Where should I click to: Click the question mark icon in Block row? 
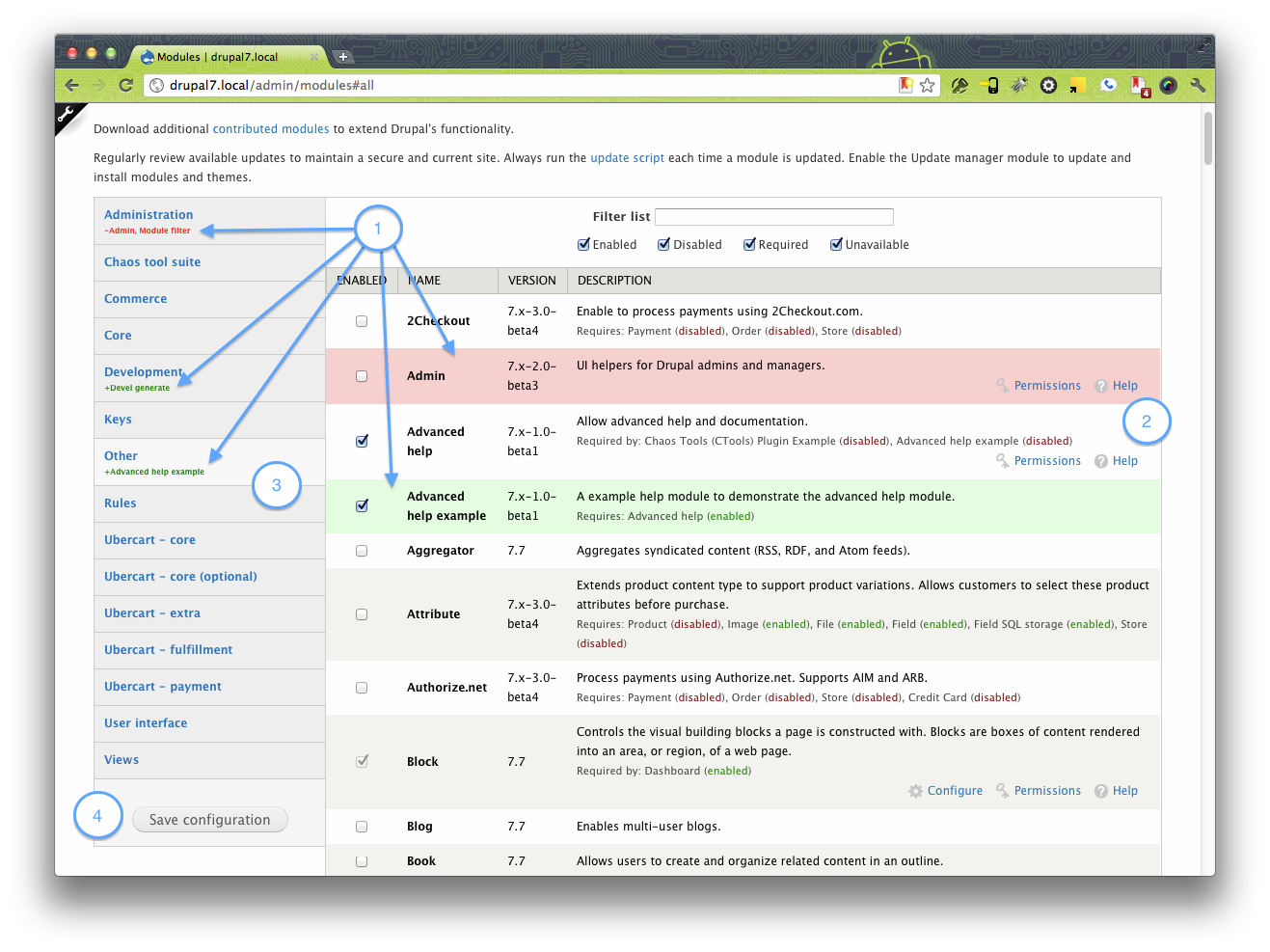(x=1101, y=791)
